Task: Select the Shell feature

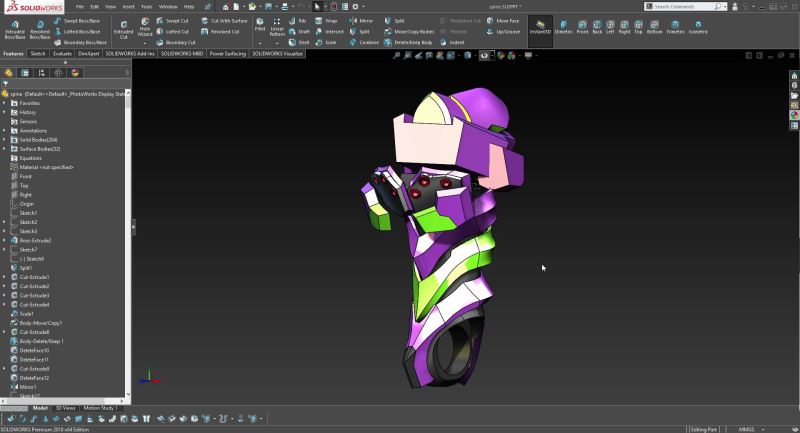Action: coord(299,42)
